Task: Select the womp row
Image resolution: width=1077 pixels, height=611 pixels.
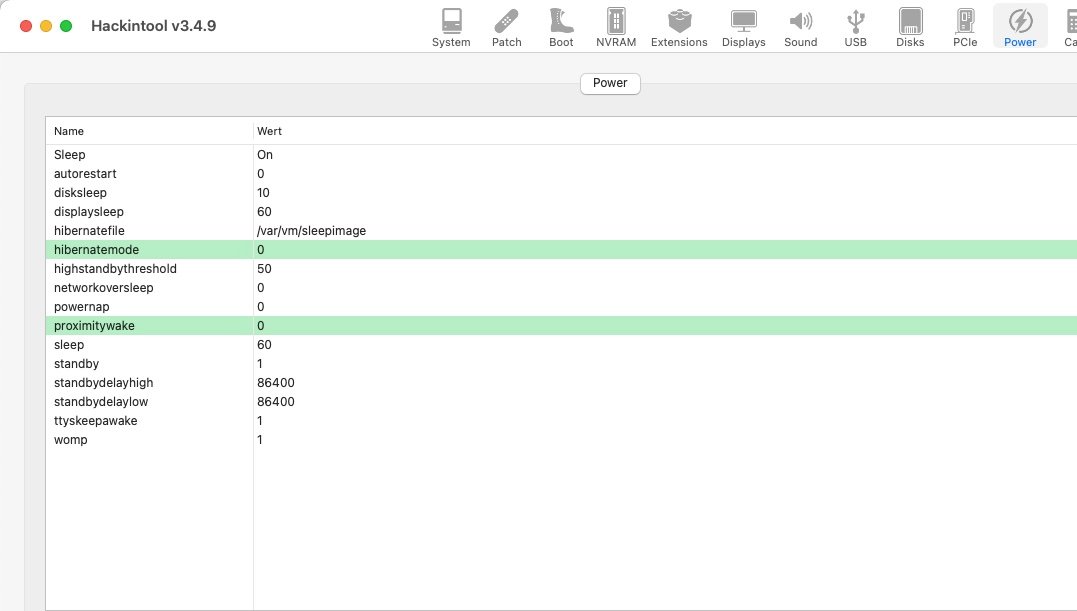Action: coord(561,439)
